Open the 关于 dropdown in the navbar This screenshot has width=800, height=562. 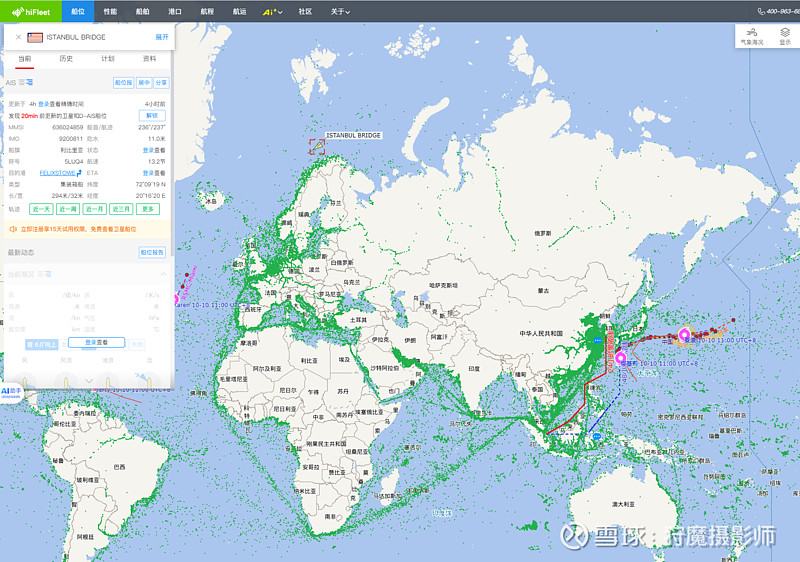[340, 11]
